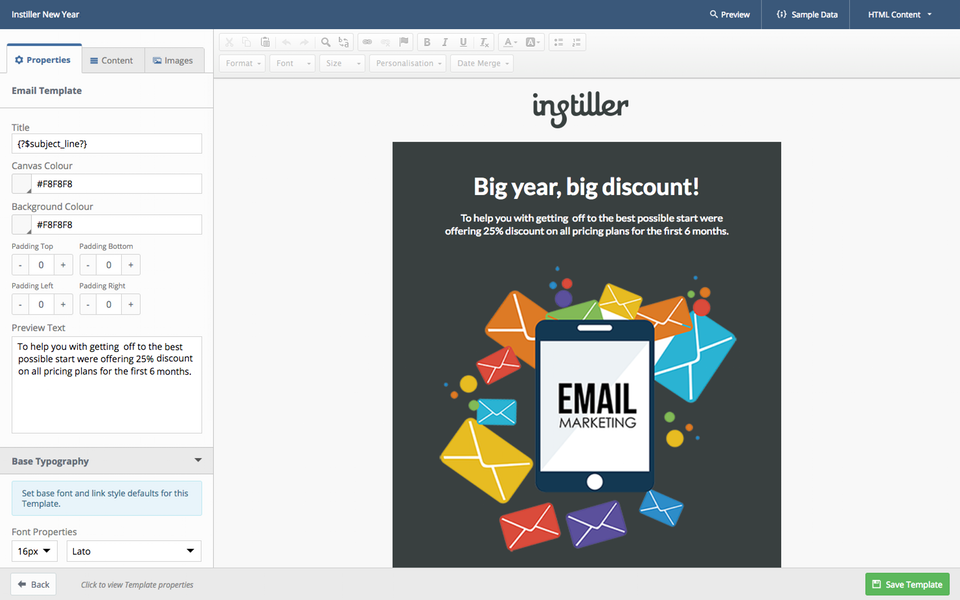This screenshot has width=960, height=600.
Task: Open the Canvas Colour swatch
Action: (x=20, y=184)
